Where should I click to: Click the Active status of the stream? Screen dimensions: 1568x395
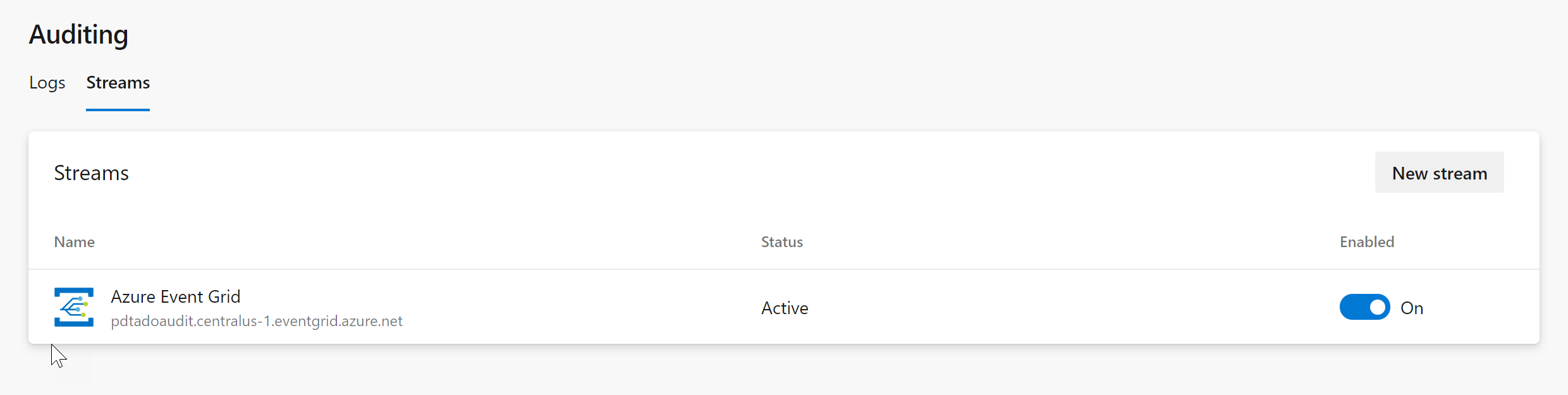pos(784,308)
